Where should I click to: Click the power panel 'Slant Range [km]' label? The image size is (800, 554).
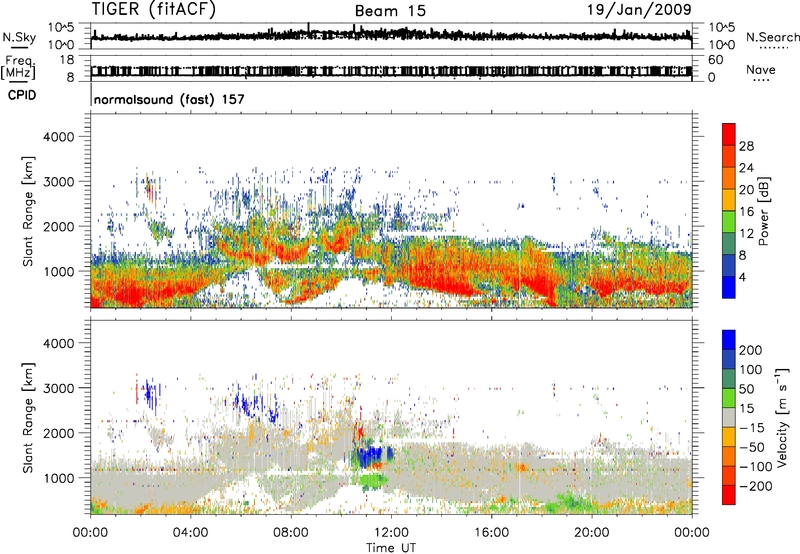(28, 211)
